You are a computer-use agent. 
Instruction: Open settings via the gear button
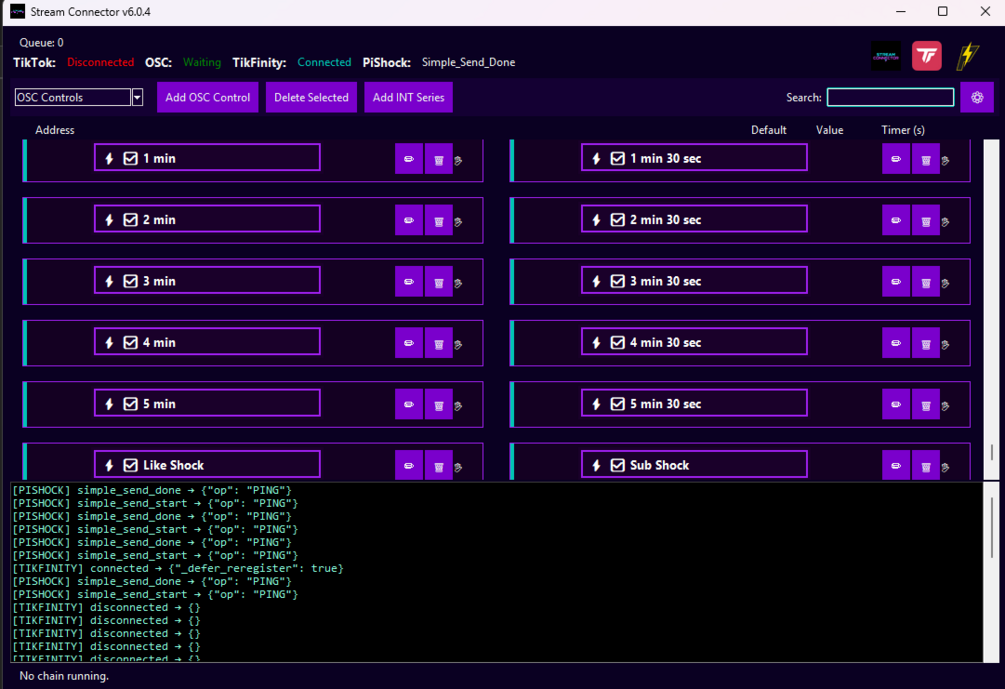[977, 97]
